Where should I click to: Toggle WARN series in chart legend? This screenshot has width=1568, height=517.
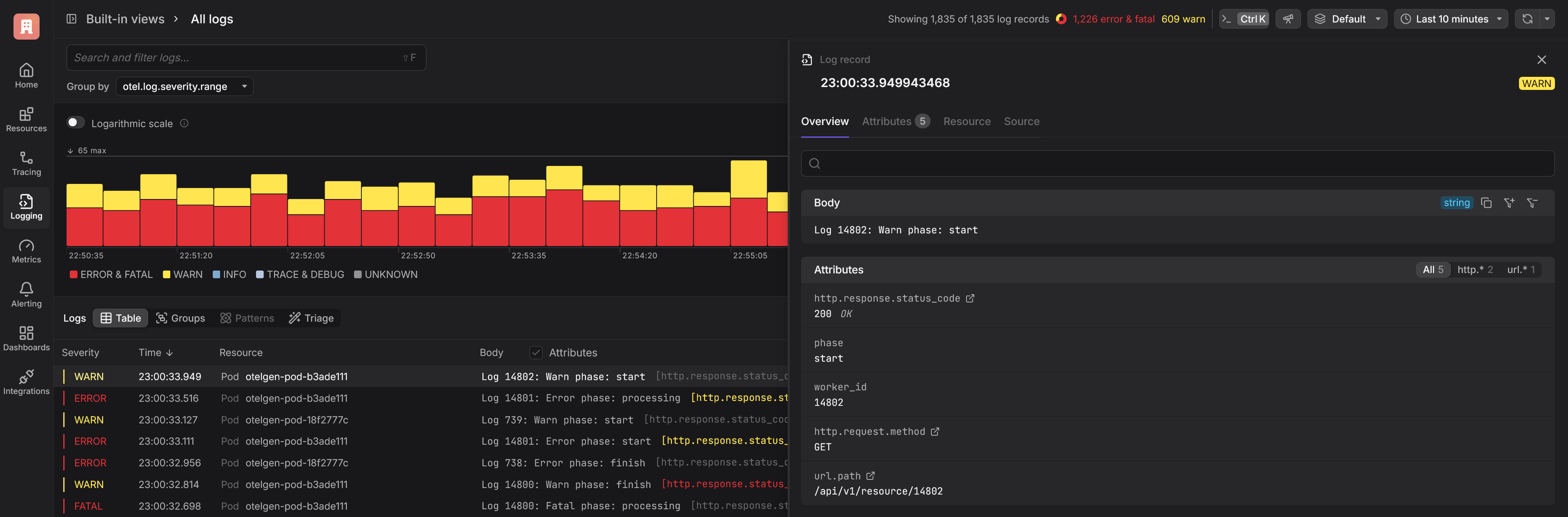tap(183, 275)
